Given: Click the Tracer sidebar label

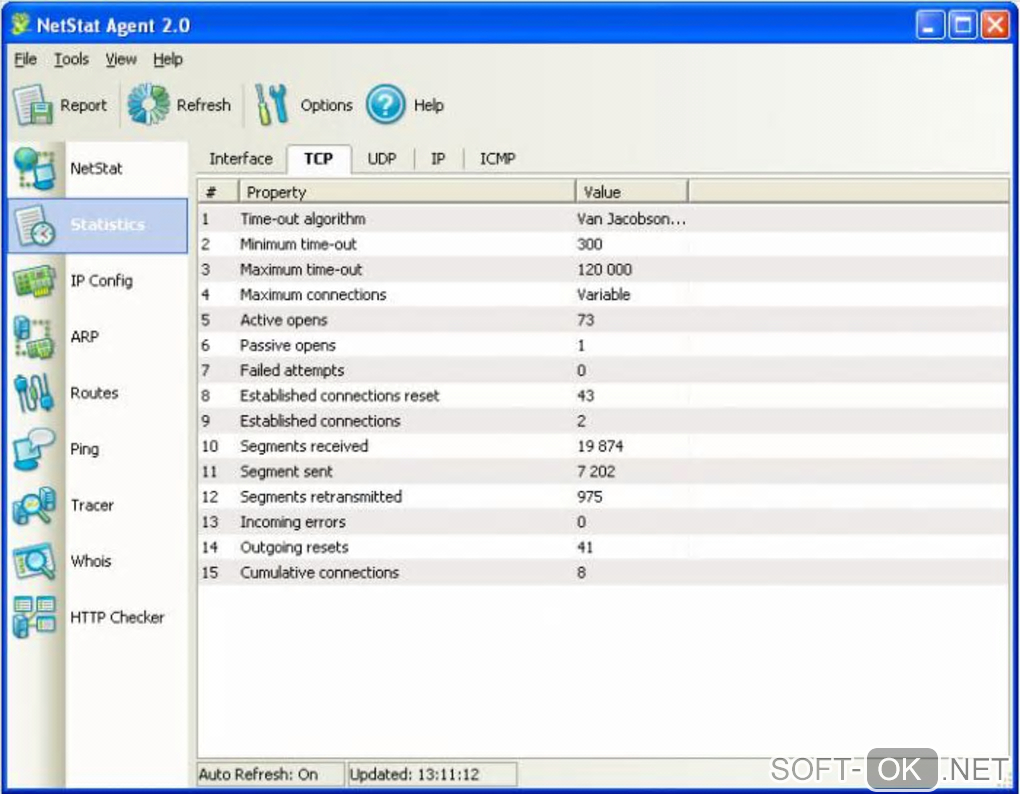Looking at the screenshot, I should coord(92,505).
